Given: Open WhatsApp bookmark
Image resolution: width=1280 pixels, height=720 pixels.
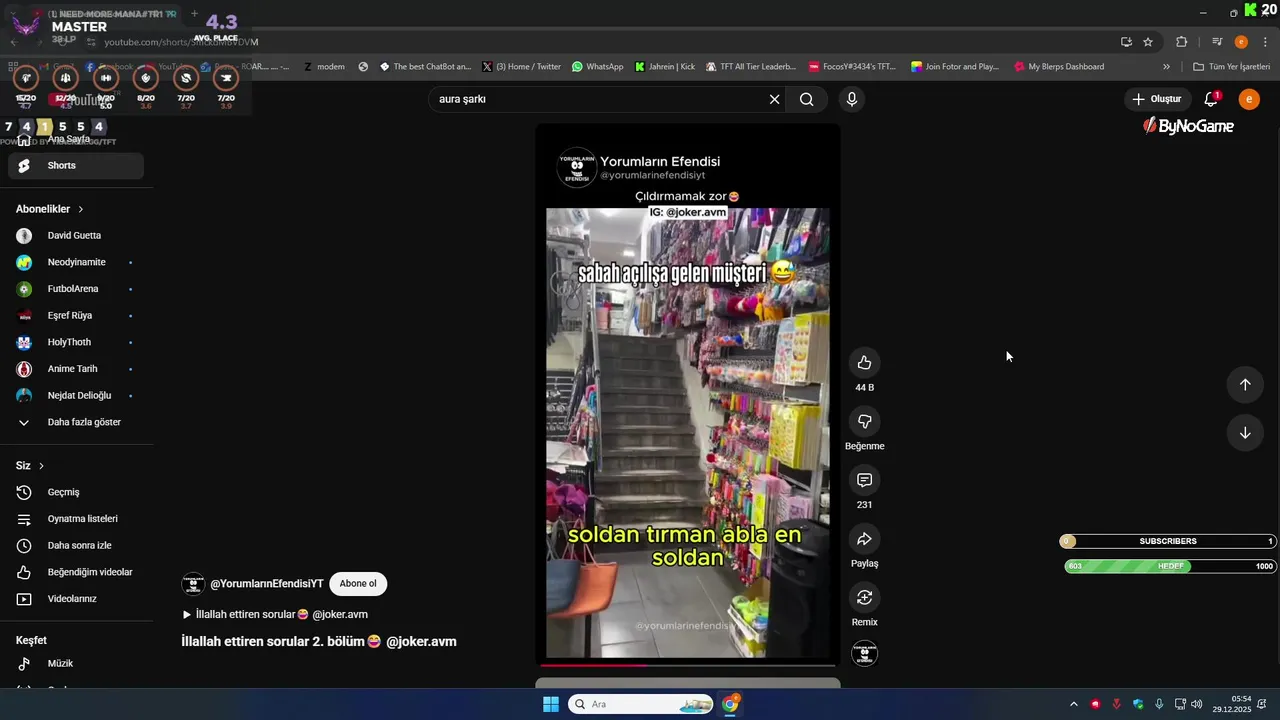Looking at the screenshot, I should [x=597, y=67].
